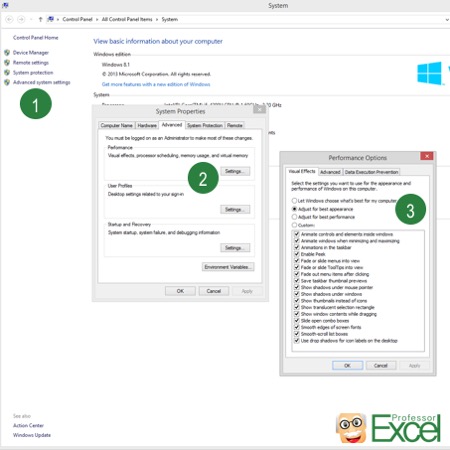Select Let Windows choose what's best radio

(x=294, y=201)
